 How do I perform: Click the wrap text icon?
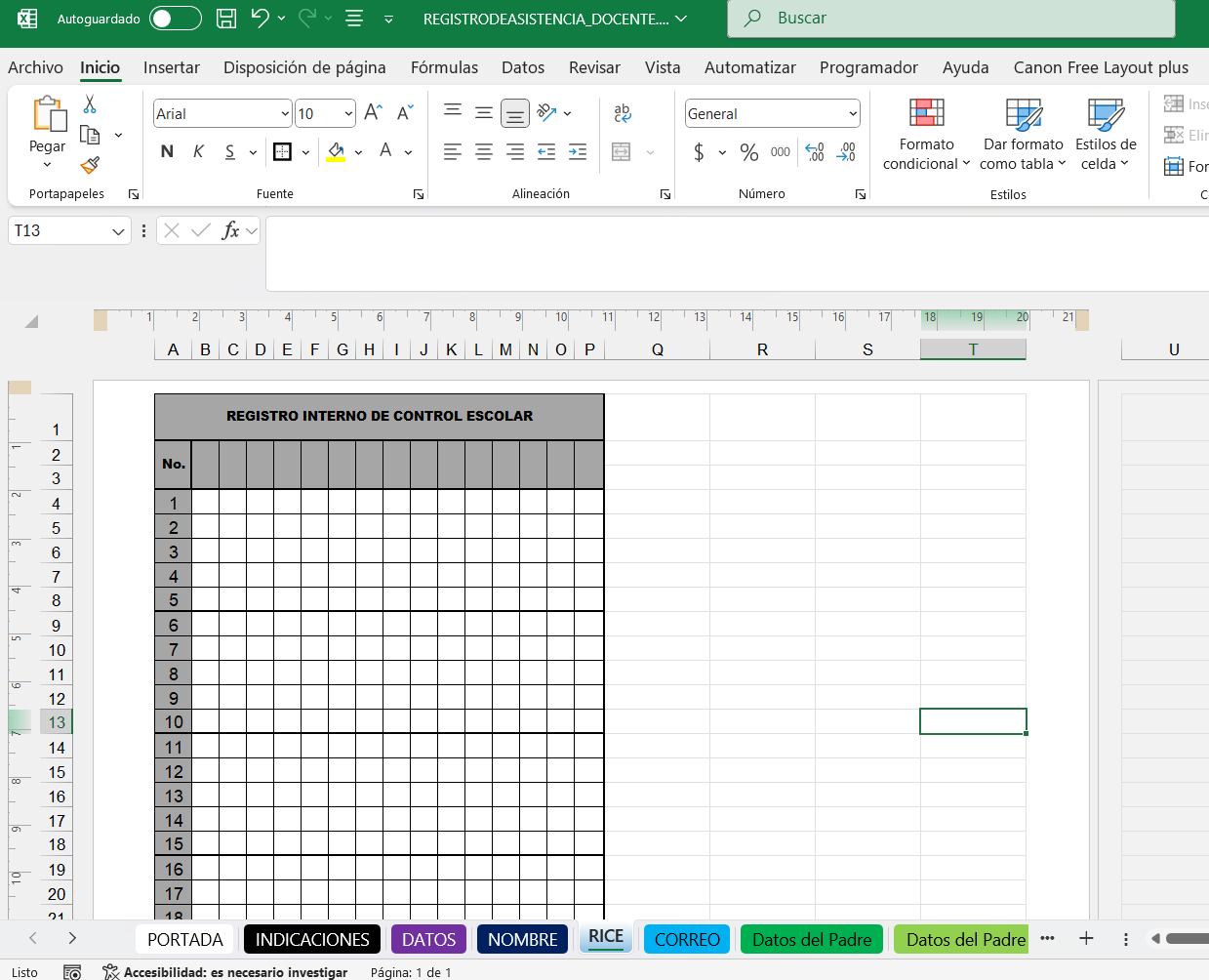pos(623,113)
